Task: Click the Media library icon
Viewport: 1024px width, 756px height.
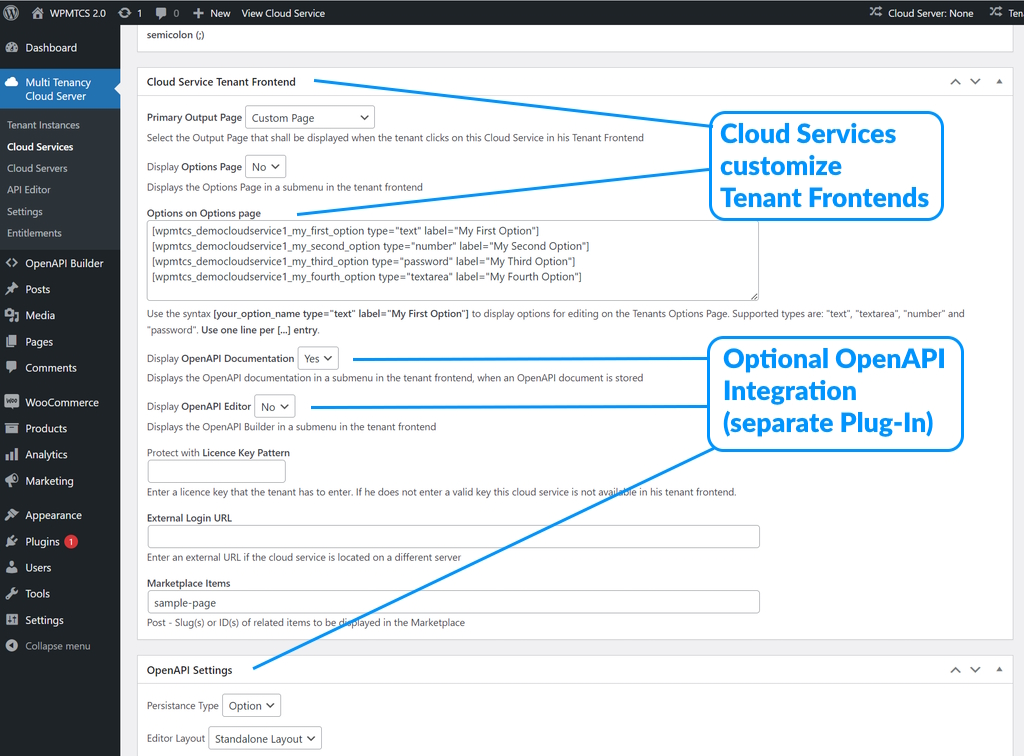Action: 12,315
